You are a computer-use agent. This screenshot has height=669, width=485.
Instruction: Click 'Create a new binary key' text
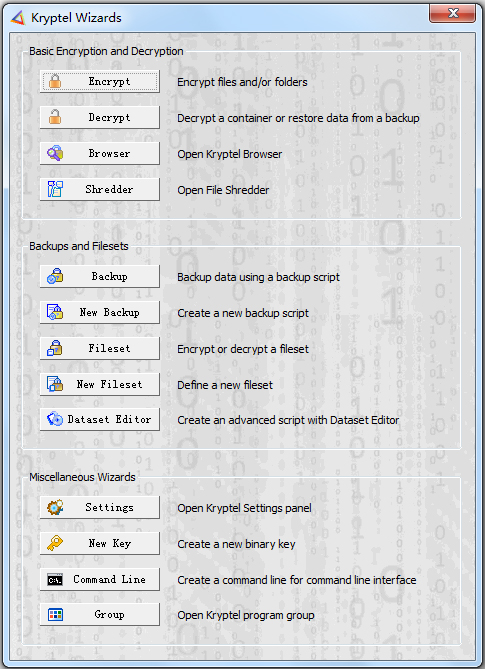click(236, 544)
